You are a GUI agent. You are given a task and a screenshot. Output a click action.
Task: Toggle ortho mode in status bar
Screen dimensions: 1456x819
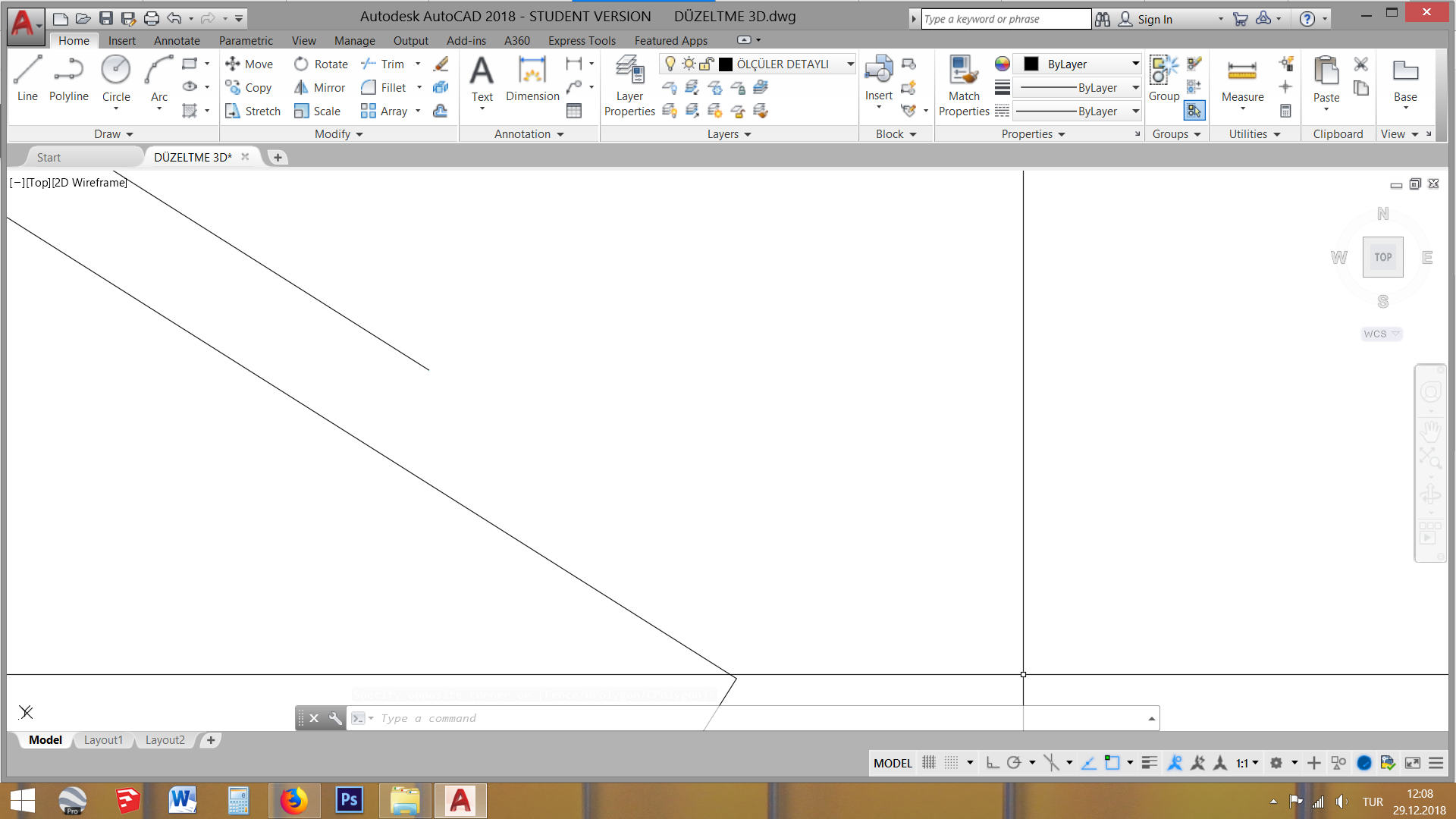992,763
